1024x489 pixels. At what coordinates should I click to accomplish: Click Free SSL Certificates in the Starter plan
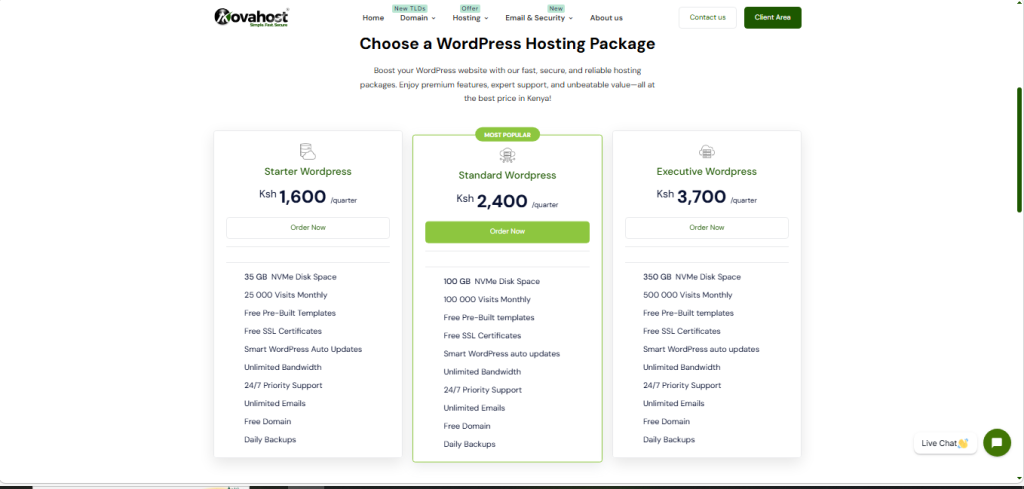pos(283,331)
